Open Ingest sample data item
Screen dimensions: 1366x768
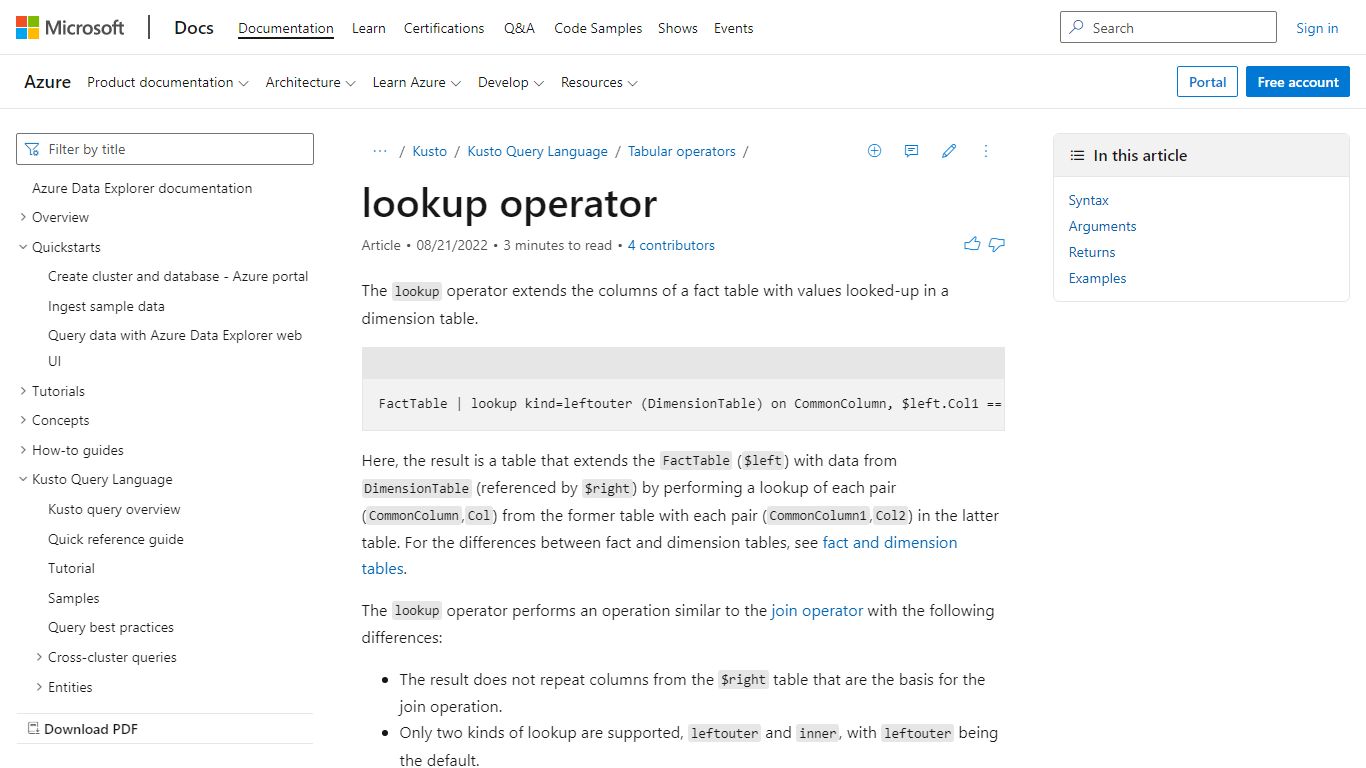pos(106,306)
